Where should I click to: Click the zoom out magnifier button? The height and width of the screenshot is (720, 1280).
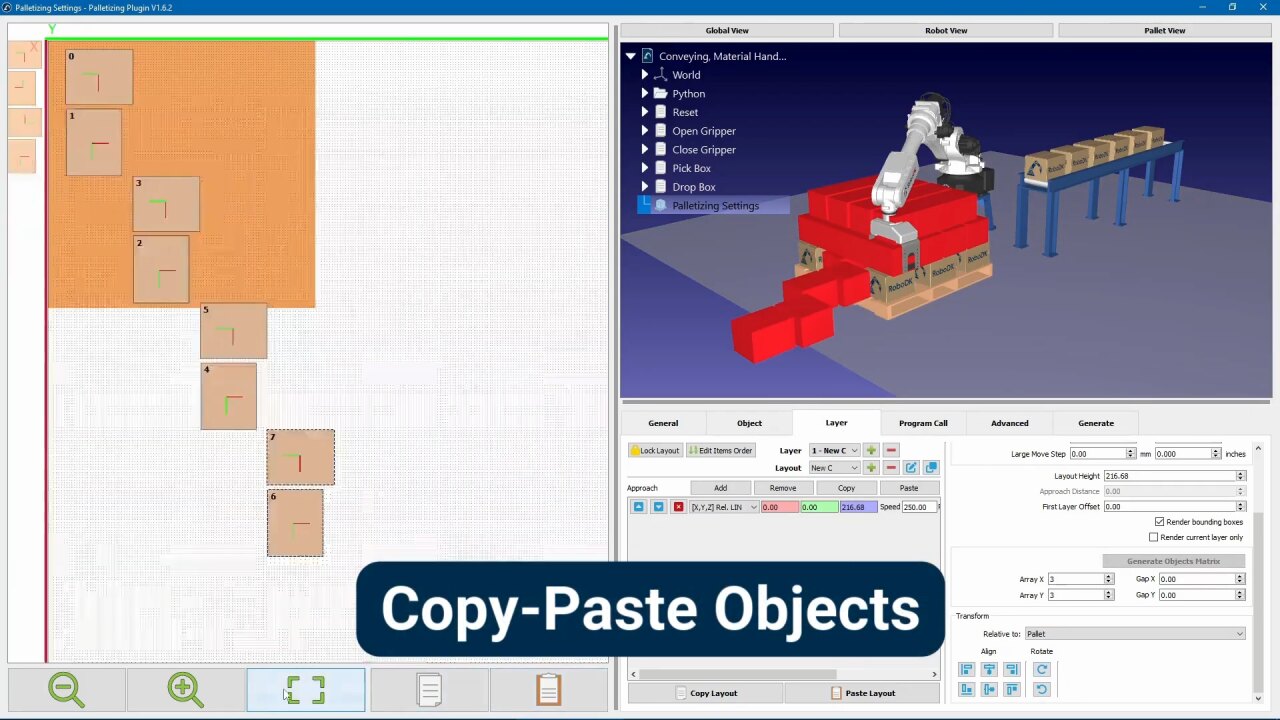tap(67, 690)
